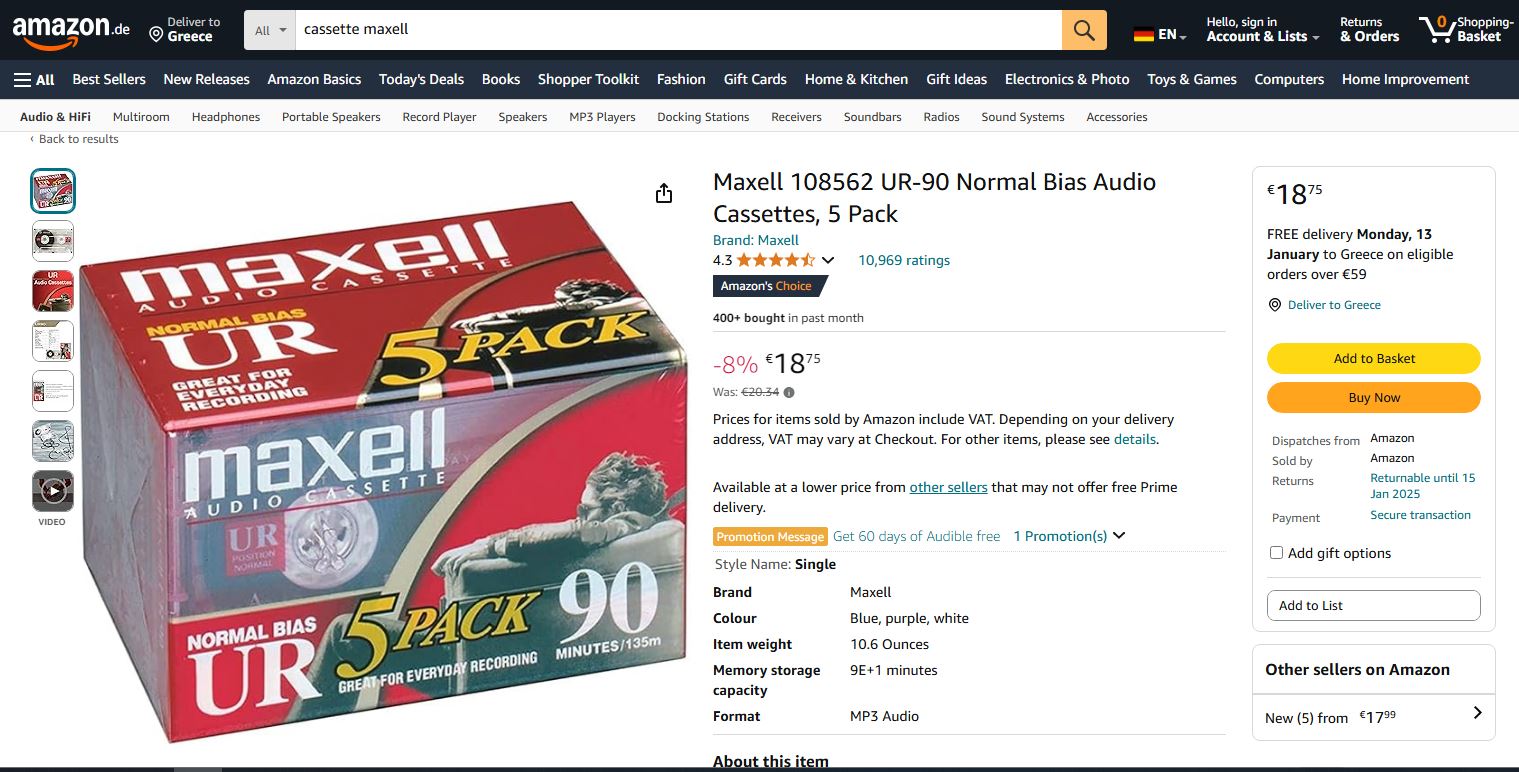This screenshot has width=1519, height=772.
Task: Enable the Add gift options checkbox
Action: [1276, 553]
